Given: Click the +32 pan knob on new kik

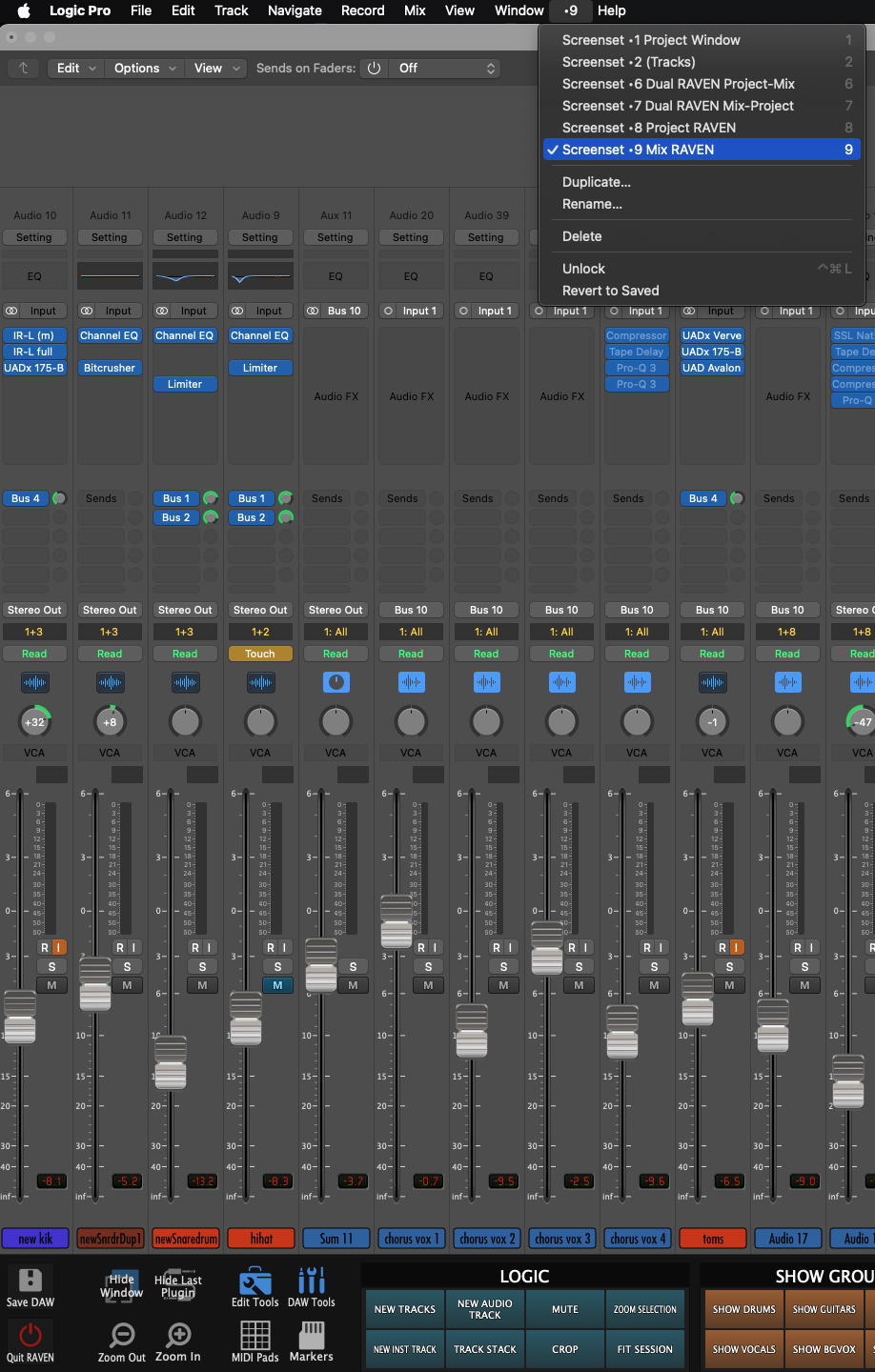Looking at the screenshot, I should pos(34,722).
